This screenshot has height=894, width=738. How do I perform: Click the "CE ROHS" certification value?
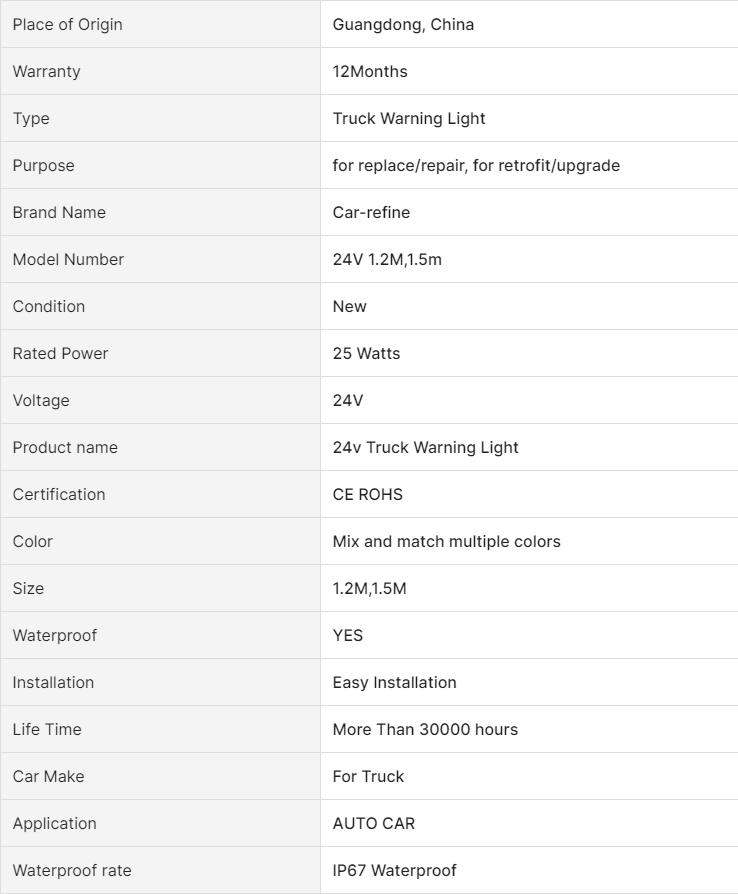(x=368, y=494)
